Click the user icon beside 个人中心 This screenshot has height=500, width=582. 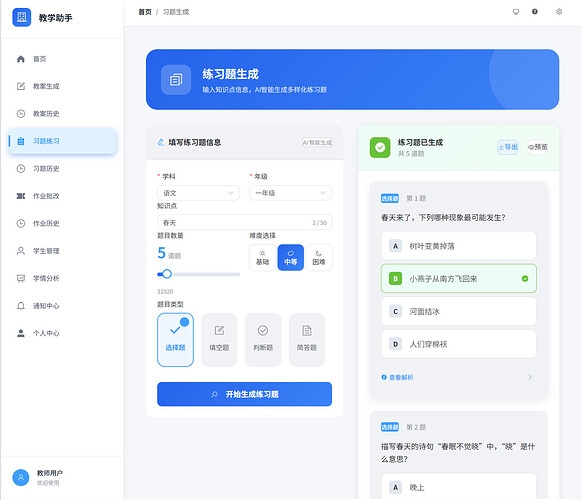coord(21,333)
